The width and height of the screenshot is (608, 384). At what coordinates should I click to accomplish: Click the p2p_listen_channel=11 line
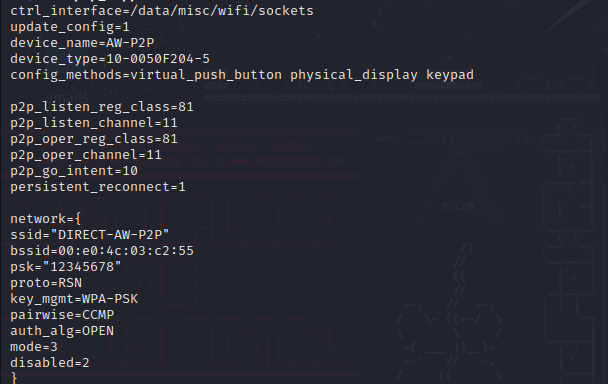[94, 123]
